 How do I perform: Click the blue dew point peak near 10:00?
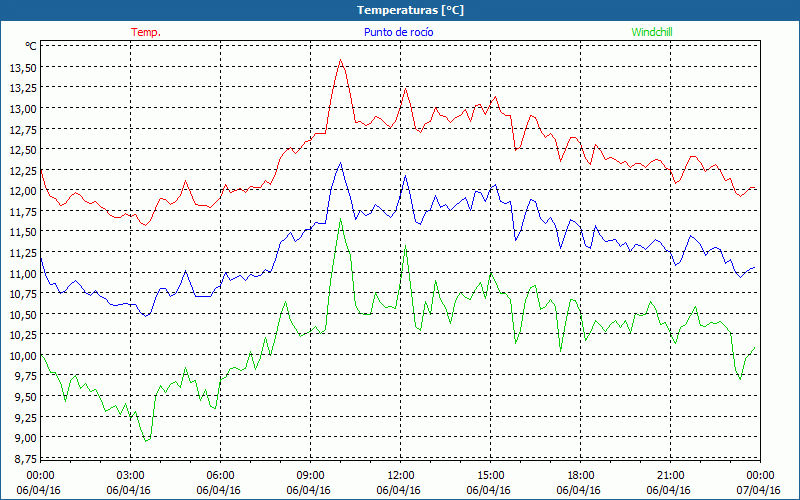(340, 163)
